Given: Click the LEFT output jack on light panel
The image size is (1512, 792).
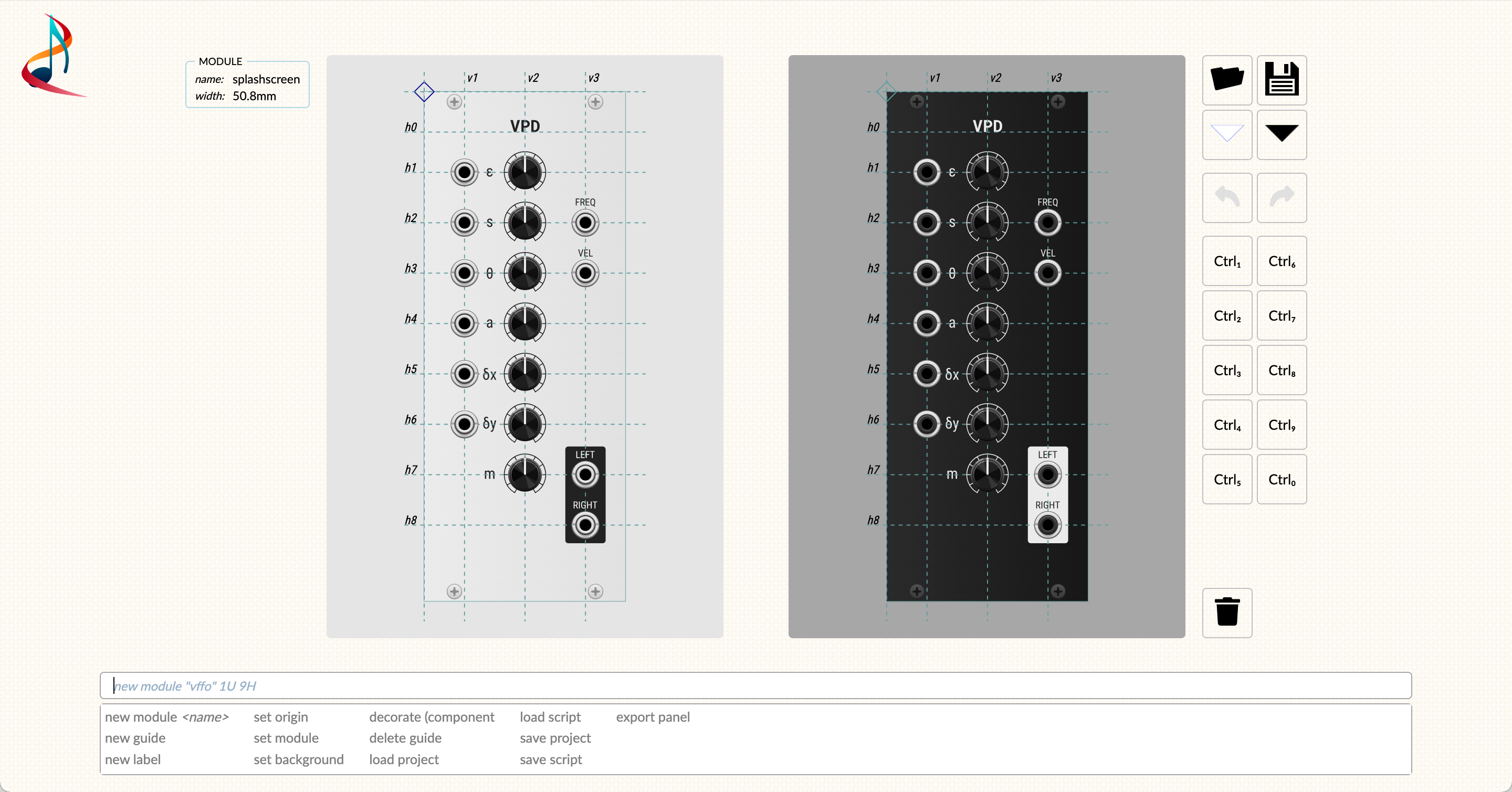Looking at the screenshot, I should pos(585,474).
